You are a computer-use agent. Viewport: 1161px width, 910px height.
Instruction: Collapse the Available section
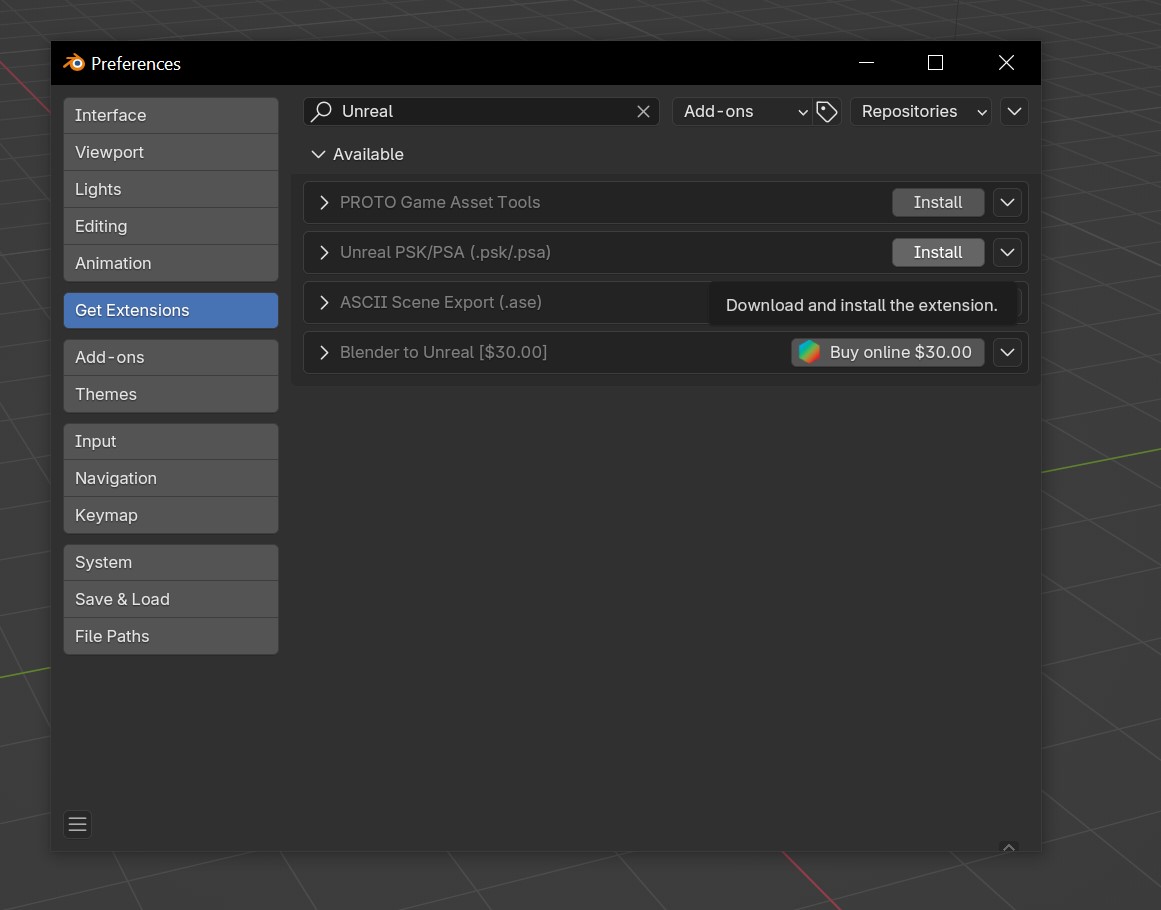point(318,154)
